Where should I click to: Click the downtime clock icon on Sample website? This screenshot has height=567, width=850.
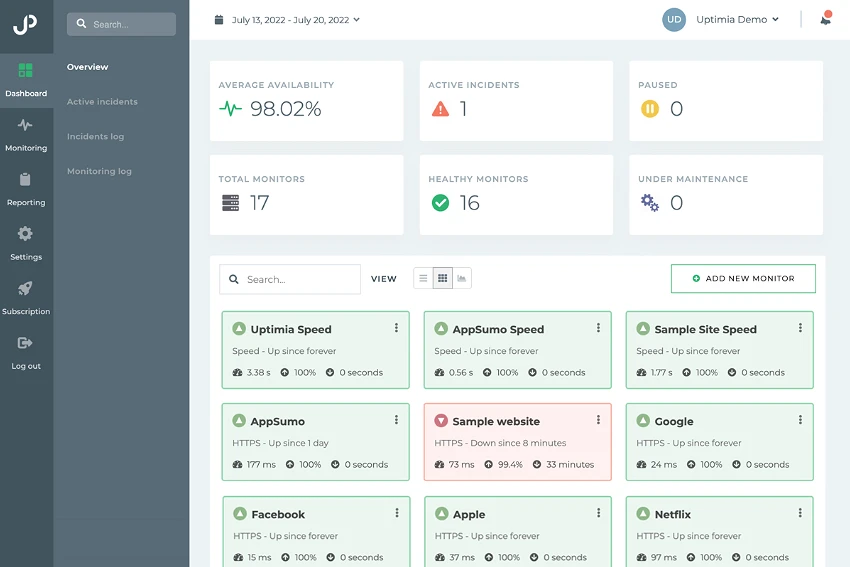coord(537,465)
